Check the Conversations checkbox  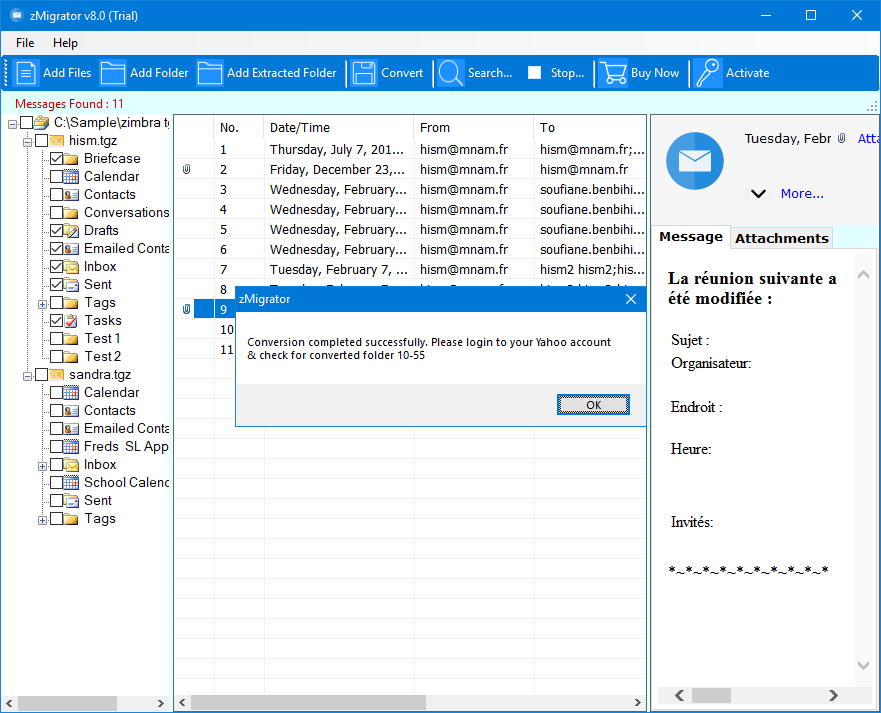tap(56, 213)
